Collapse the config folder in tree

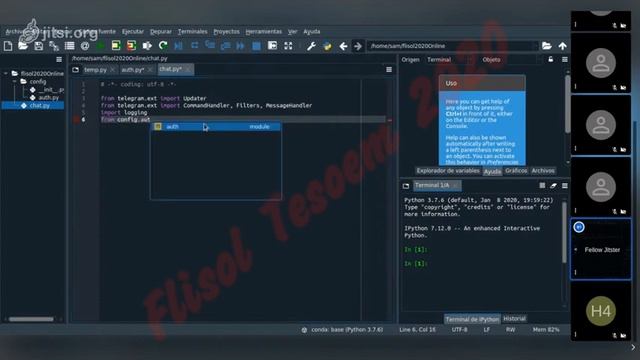pyautogui.click(x=14, y=82)
